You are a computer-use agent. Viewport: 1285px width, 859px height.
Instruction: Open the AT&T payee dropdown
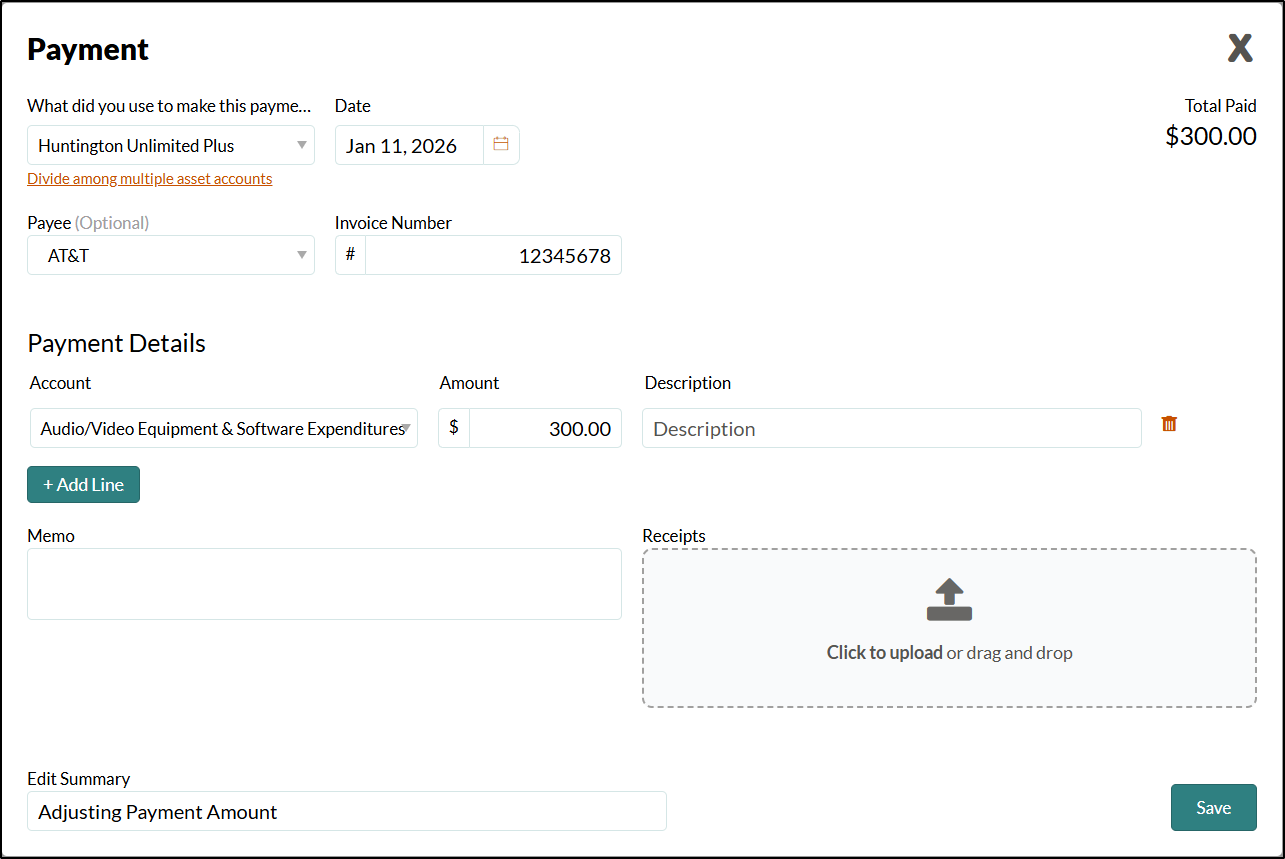coord(171,255)
